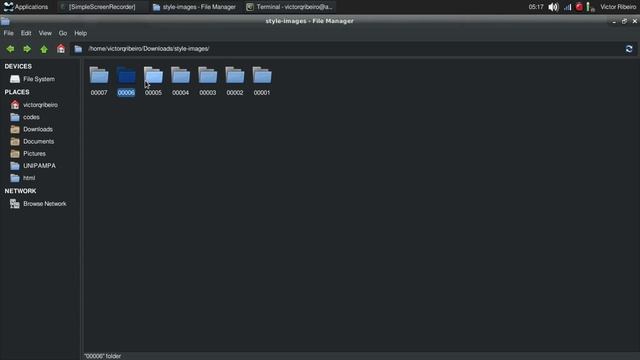Open the View menu
This screenshot has width=640, height=360.
pyautogui.click(x=45, y=33)
